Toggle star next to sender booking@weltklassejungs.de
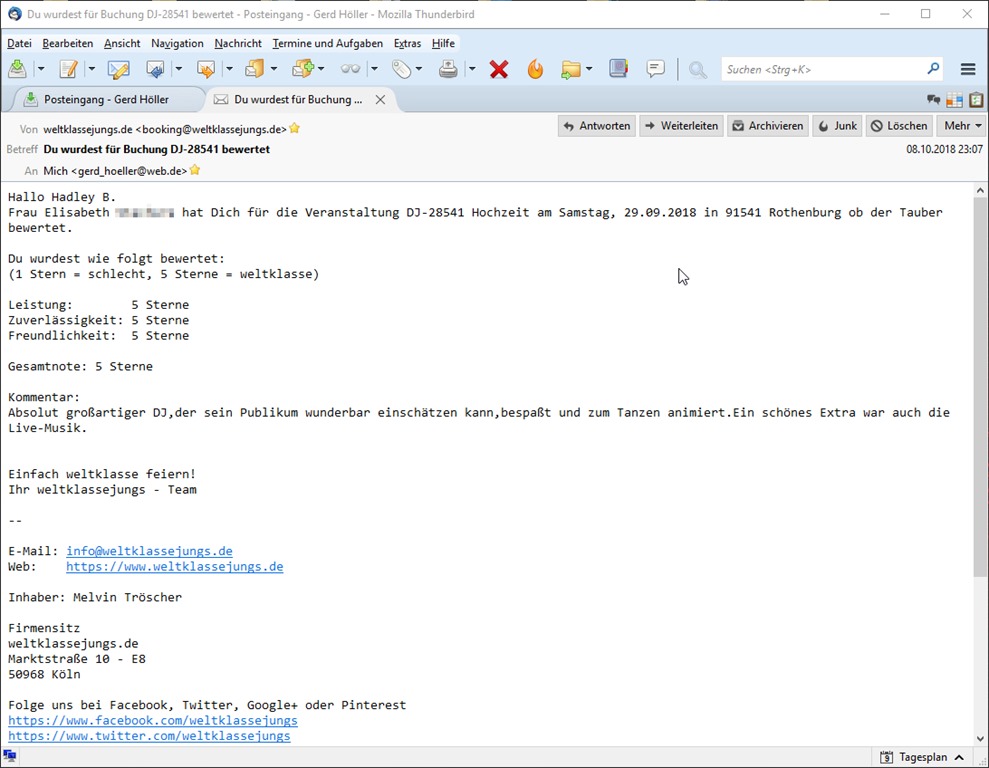This screenshot has width=989, height=768. 295,129
